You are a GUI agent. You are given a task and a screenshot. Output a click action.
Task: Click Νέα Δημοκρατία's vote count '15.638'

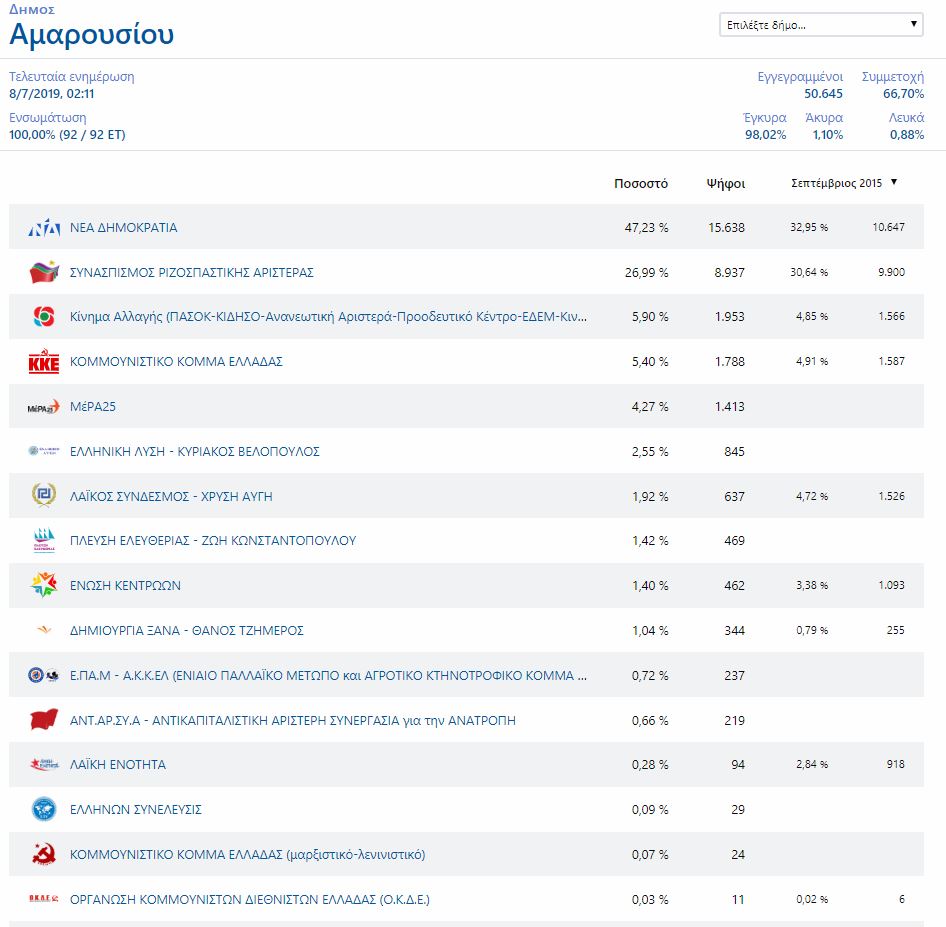click(726, 228)
